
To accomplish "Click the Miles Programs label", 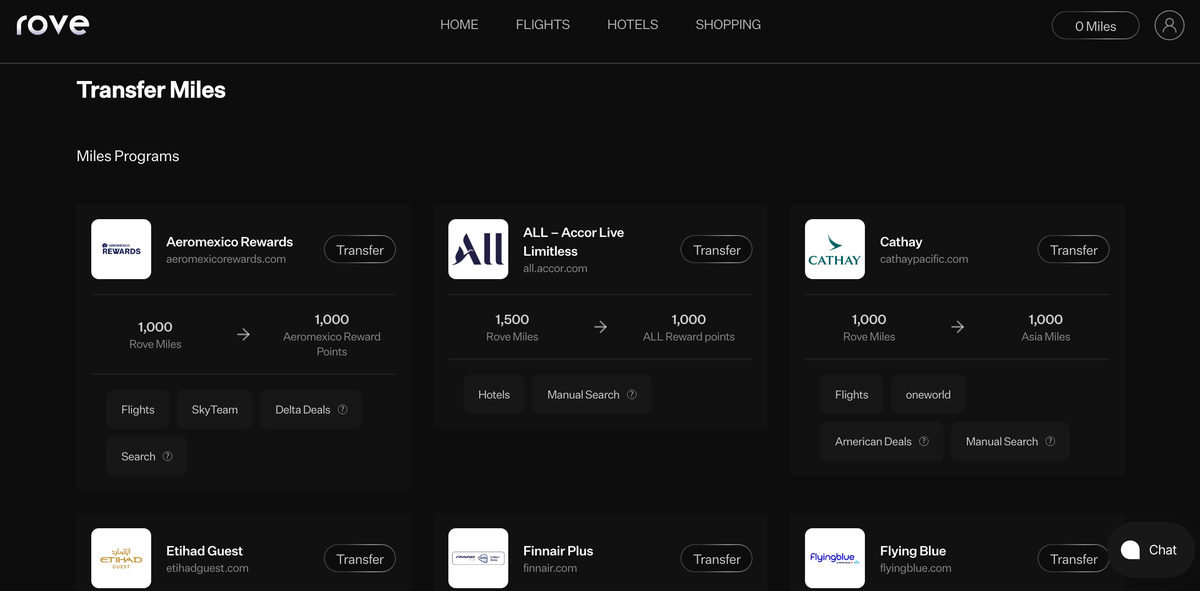I will tap(128, 156).
